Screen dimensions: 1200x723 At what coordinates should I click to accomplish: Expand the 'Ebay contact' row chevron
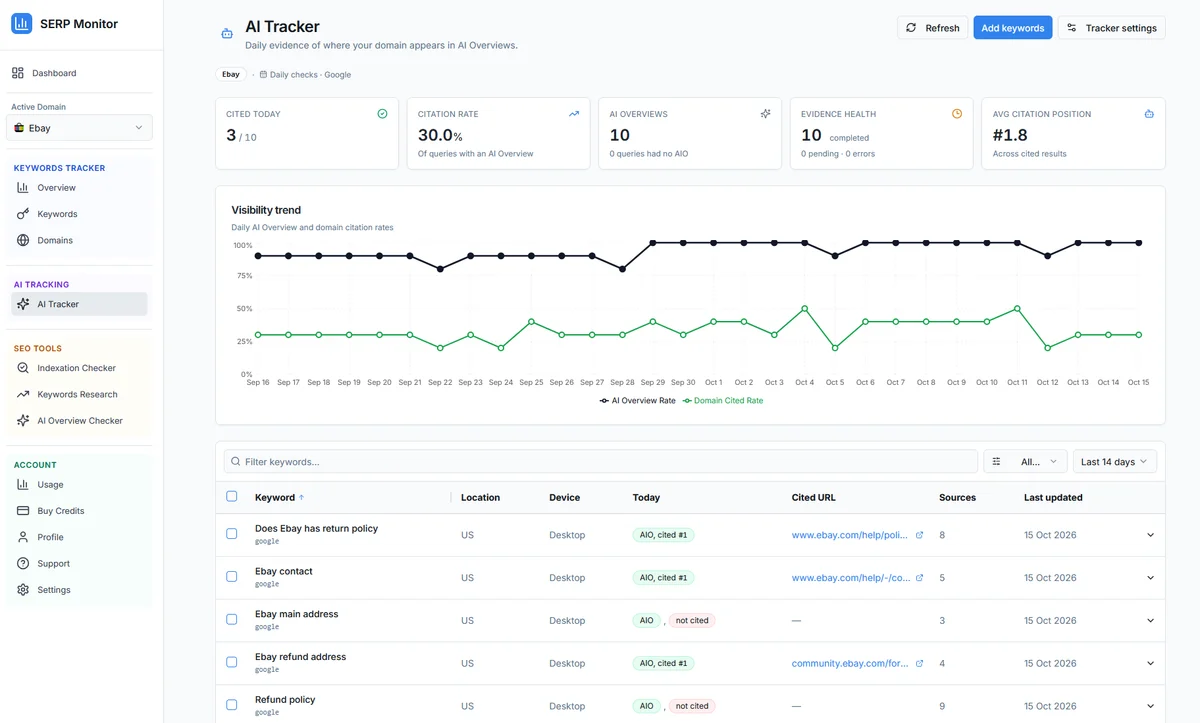click(x=1150, y=578)
